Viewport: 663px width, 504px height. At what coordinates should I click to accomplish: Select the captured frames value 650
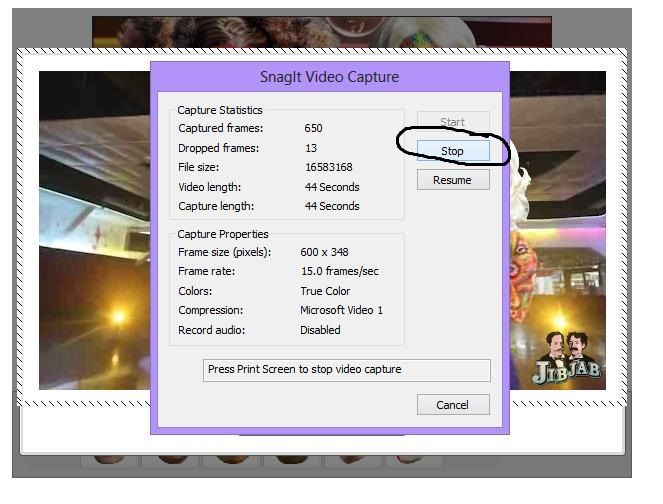click(x=313, y=128)
